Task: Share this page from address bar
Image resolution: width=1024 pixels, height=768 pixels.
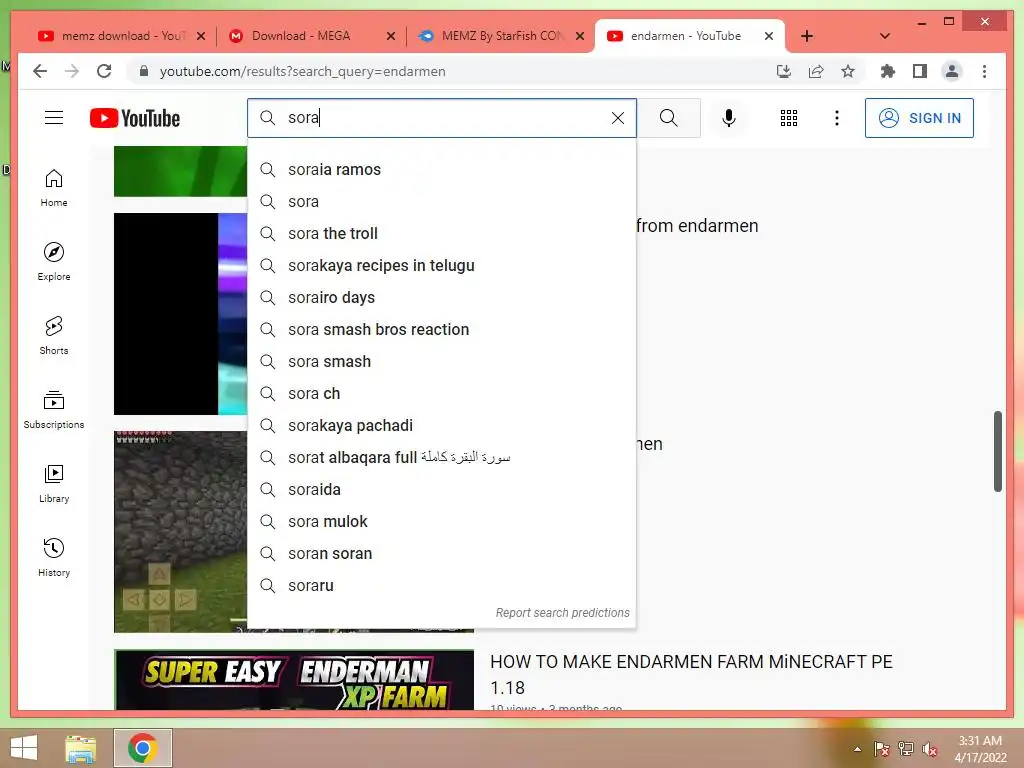Action: pyautogui.click(x=816, y=71)
